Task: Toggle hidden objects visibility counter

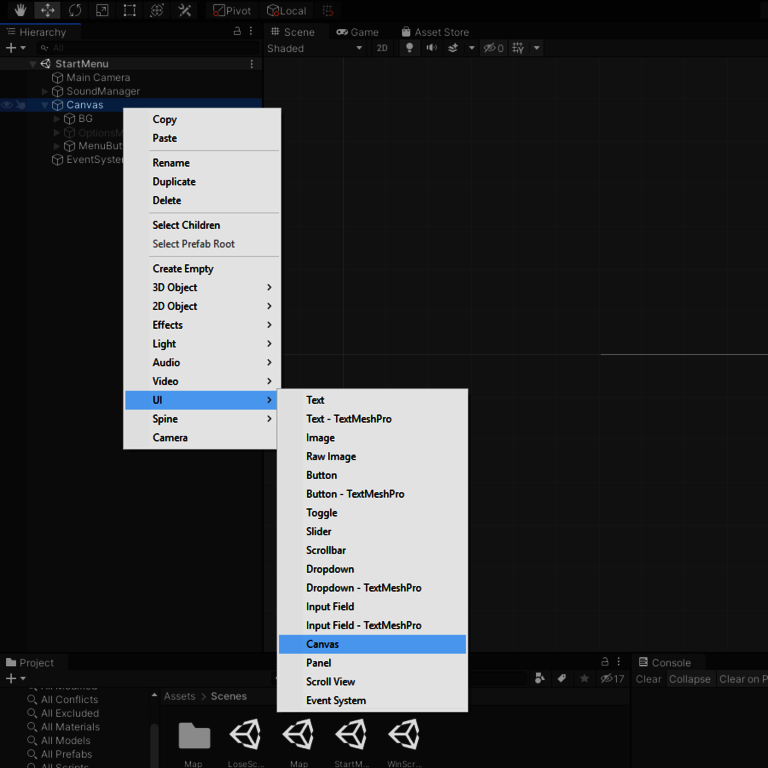Action: [x=493, y=48]
